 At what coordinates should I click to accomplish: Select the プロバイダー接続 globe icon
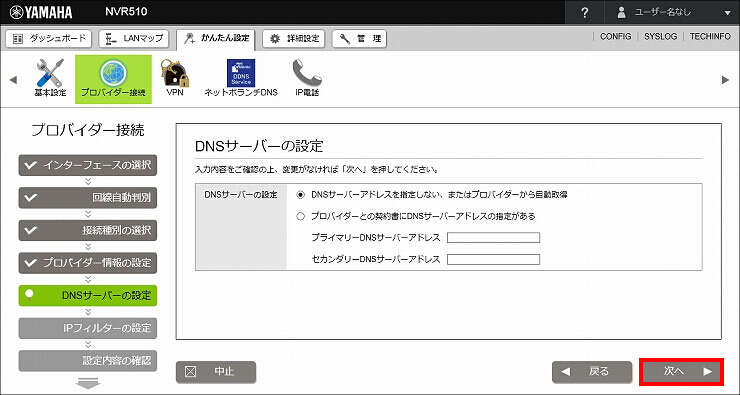click(x=113, y=79)
